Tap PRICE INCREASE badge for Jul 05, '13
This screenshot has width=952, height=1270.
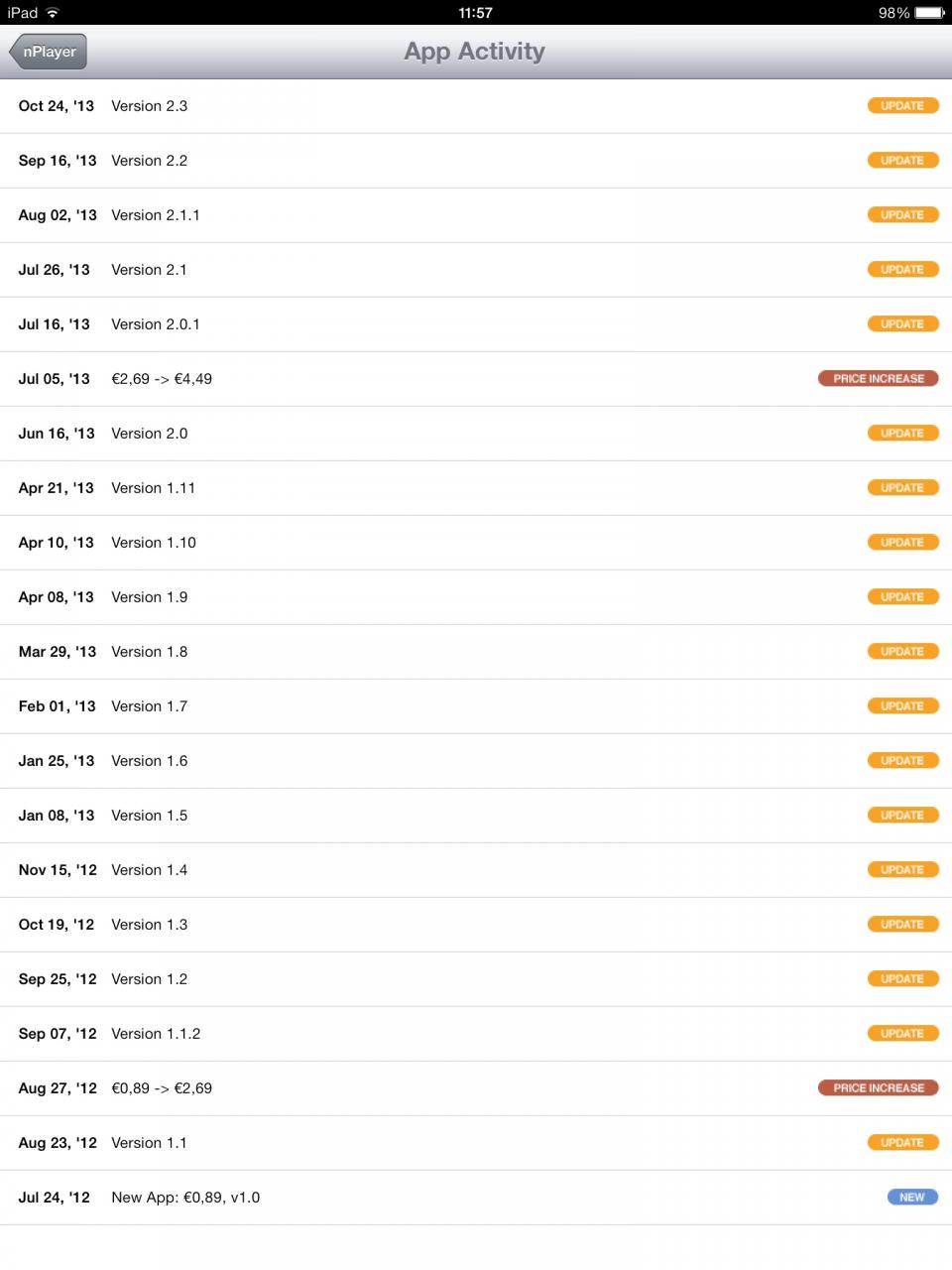(x=878, y=379)
